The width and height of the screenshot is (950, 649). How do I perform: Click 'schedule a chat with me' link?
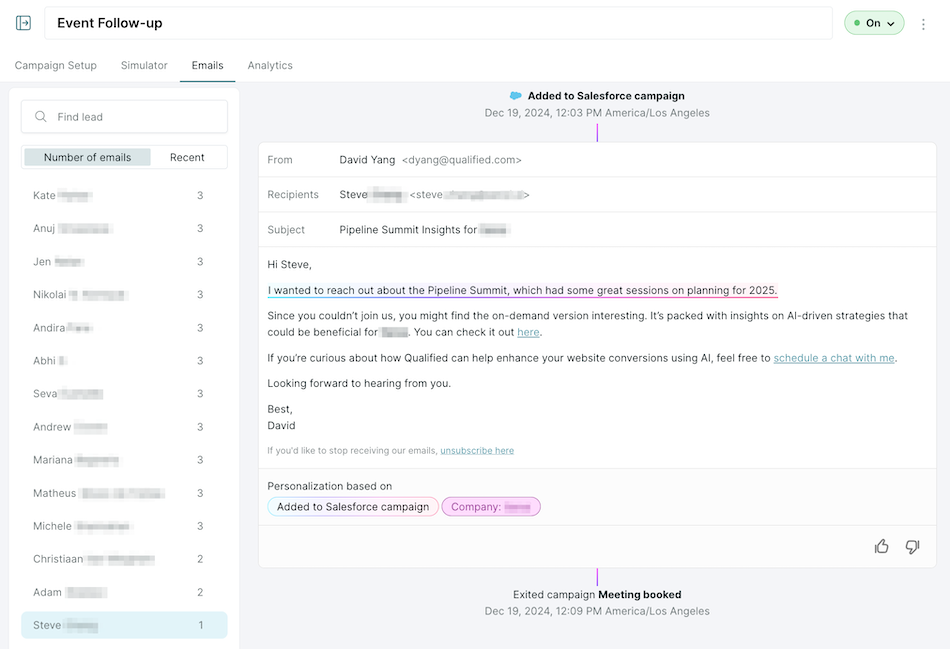pyautogui.click(x=834, y=358)
